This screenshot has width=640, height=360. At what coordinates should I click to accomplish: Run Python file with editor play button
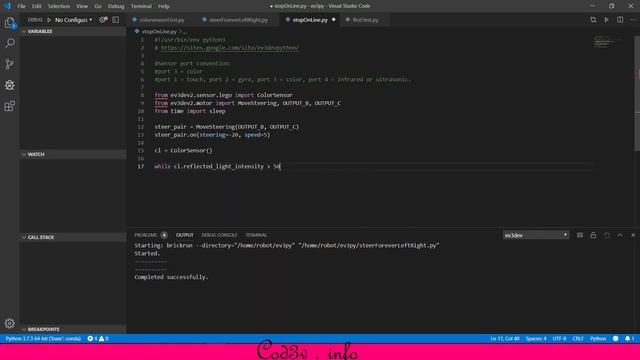point(607,20)
